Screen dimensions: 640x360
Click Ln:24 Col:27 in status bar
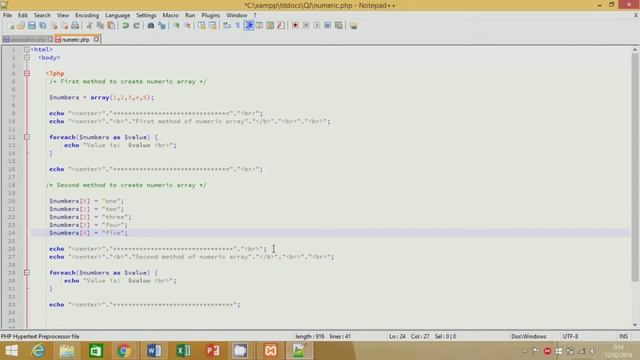click(409, 336)
